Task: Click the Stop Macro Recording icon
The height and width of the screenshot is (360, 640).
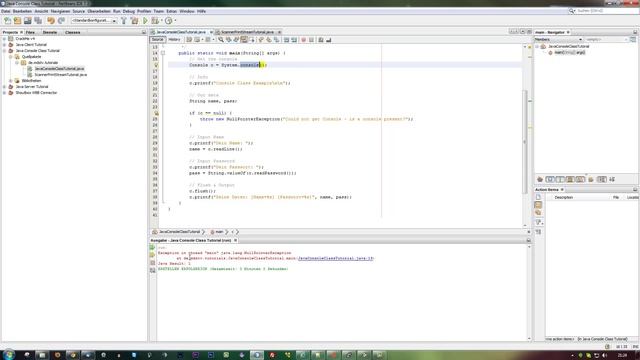Action: point(311,40)
